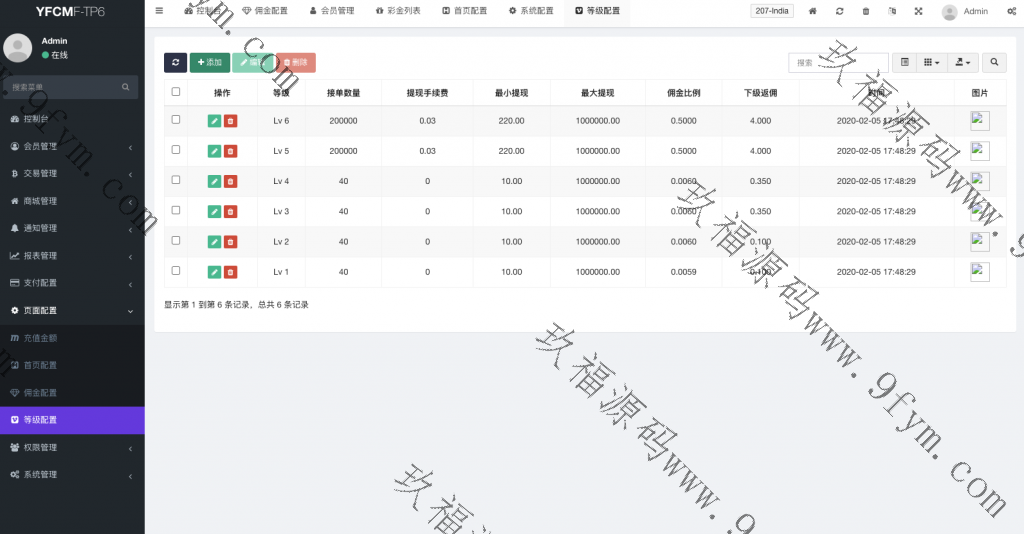The image size is (1024, 534).
Task: Expand the 会员管理 sidebar menu
Action: click(72, 147)
